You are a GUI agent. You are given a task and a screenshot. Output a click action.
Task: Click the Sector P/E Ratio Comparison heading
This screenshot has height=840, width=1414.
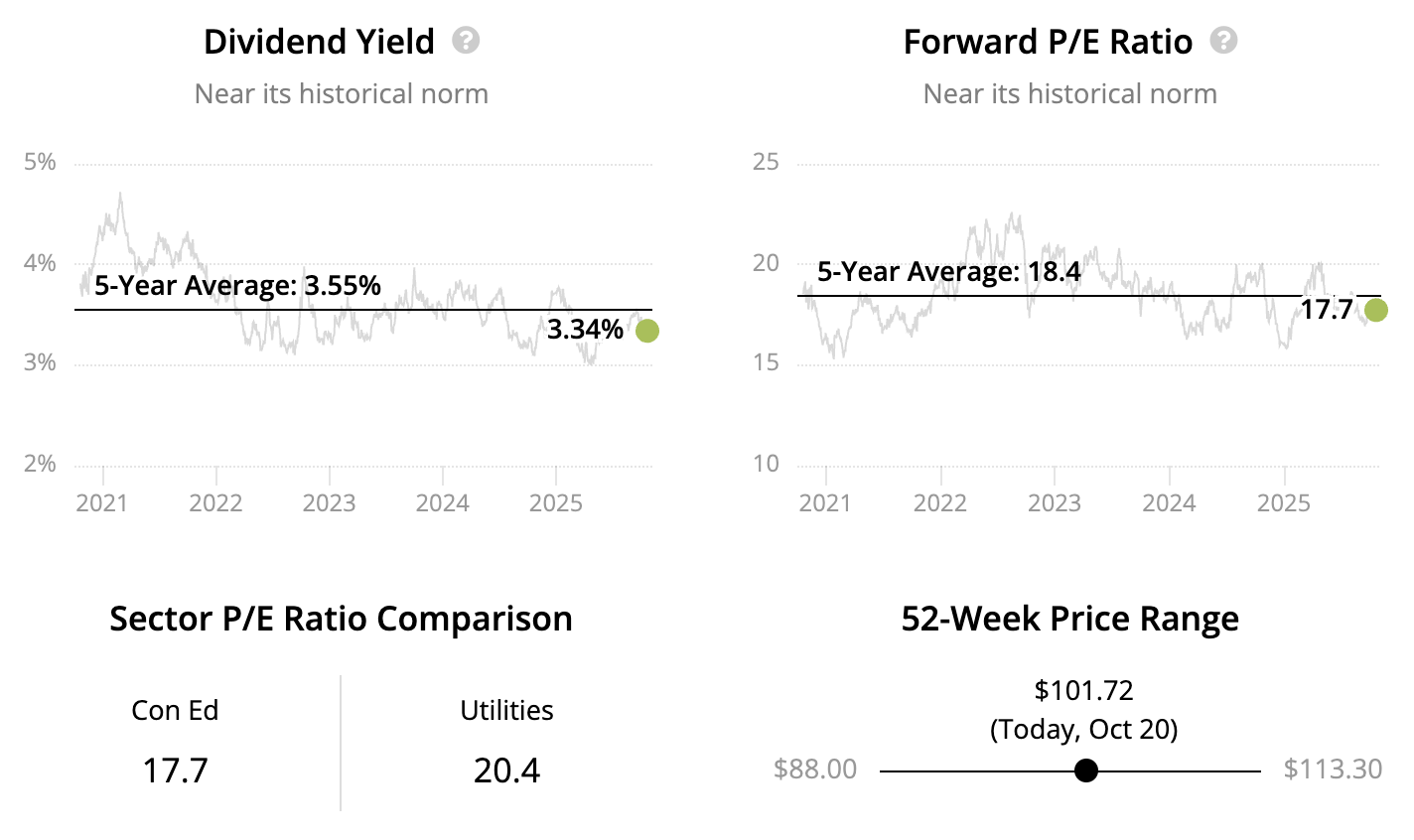[x=341, y=619]
